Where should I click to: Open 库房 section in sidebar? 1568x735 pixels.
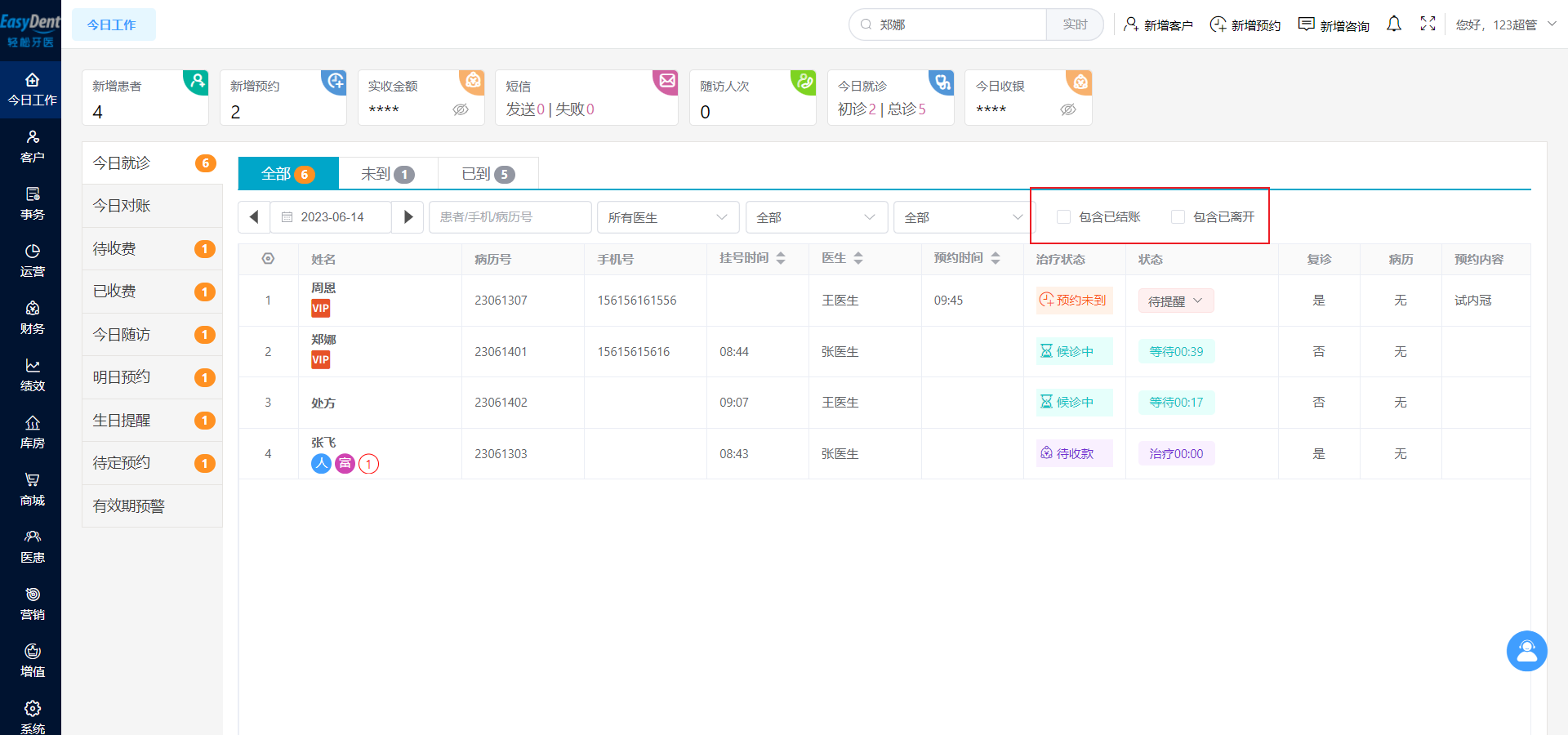click(x=32, y=433)
